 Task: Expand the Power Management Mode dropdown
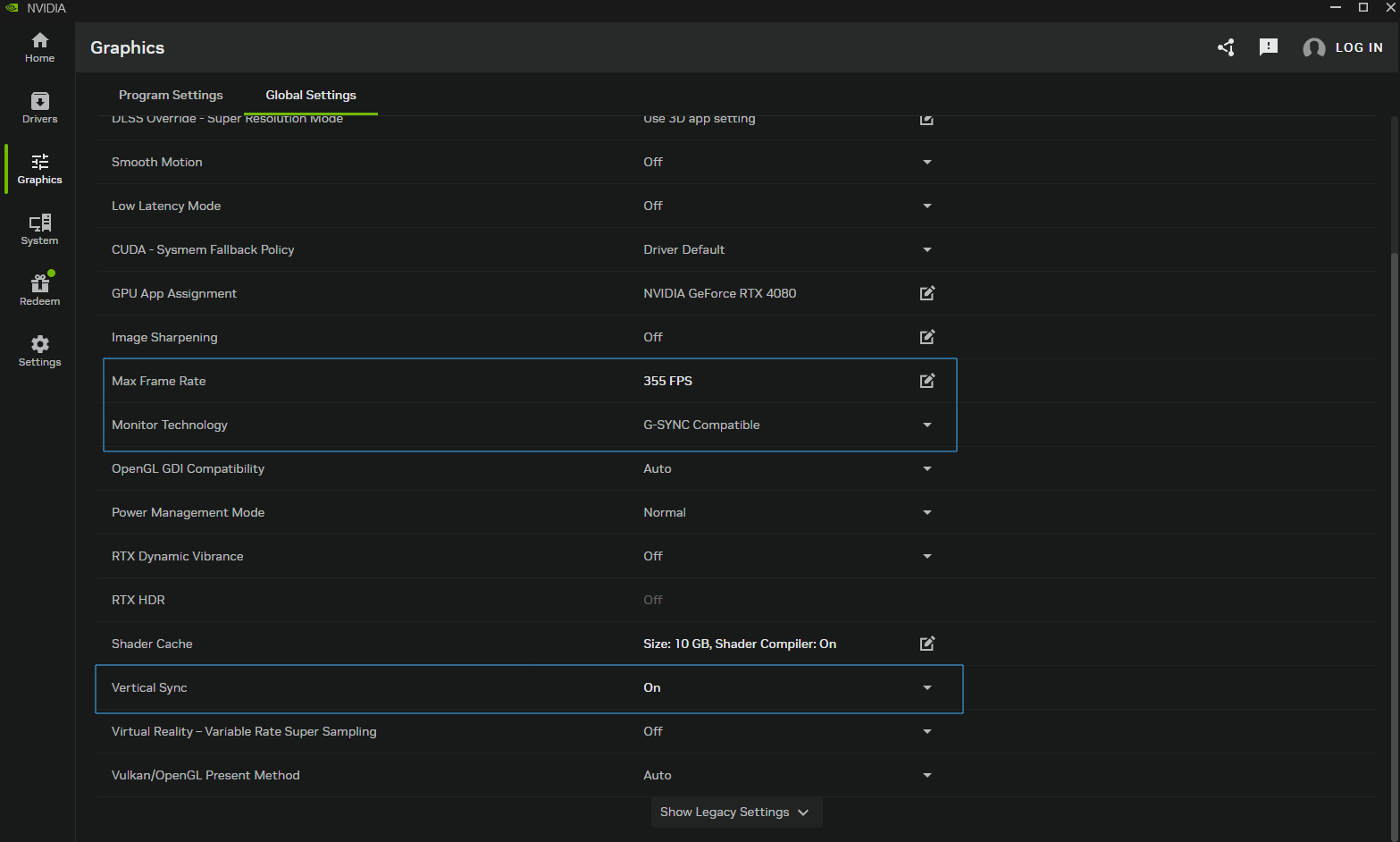tap(927, 512)
